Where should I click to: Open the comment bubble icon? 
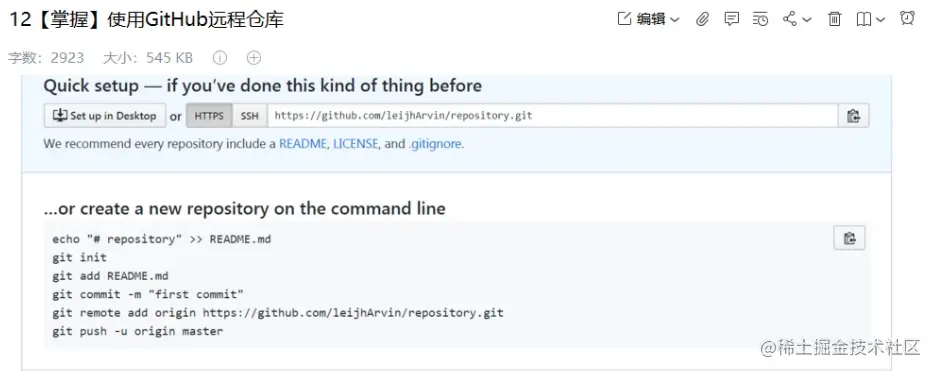(731, 19)
